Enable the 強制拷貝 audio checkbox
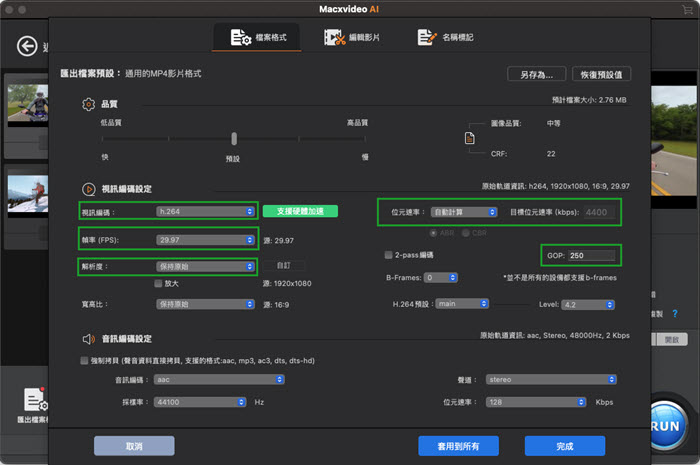 (84, 361)
